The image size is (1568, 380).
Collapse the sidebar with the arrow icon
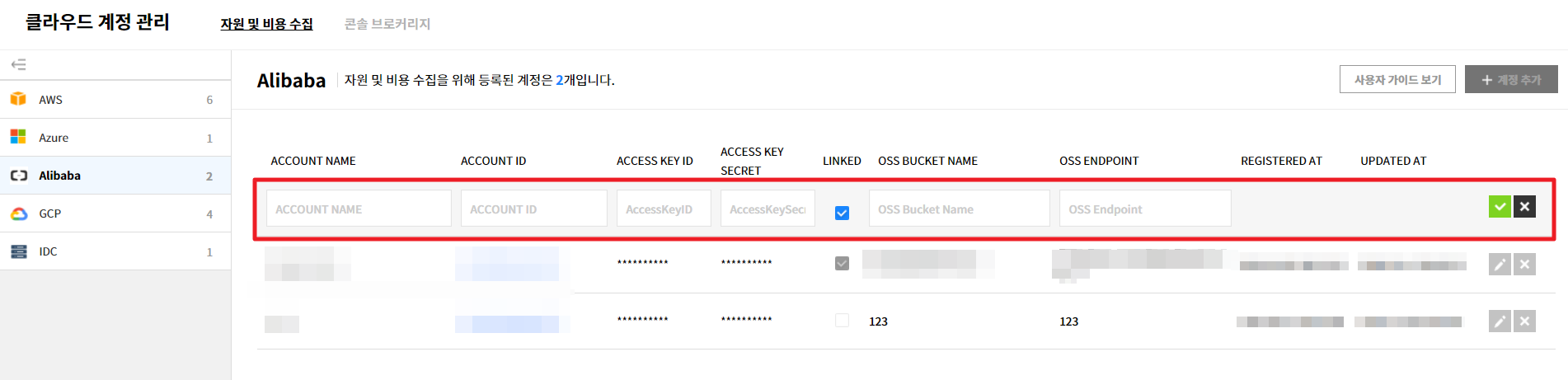(18, 64)
